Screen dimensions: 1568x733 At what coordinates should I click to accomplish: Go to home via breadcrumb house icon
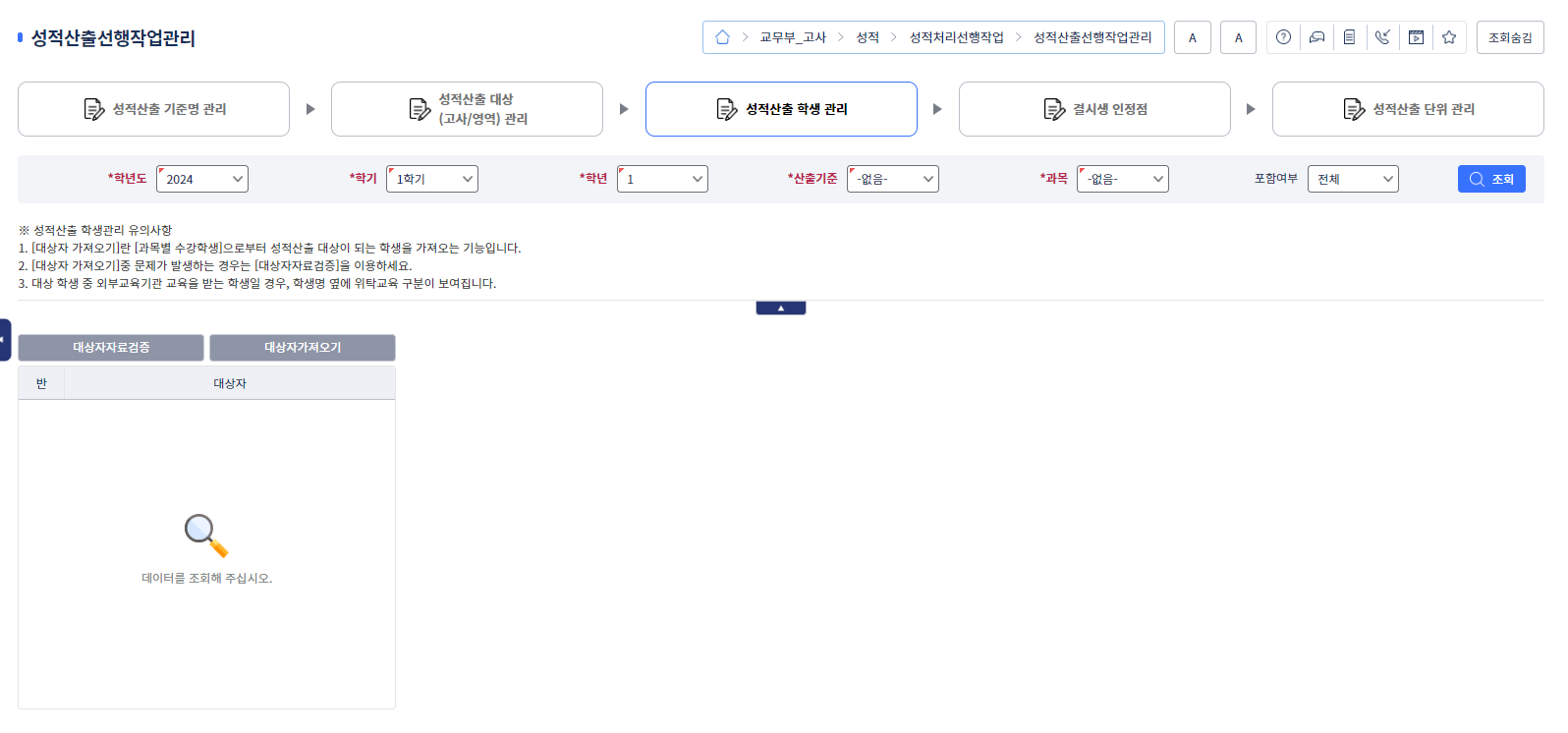(x=722, y=37)
